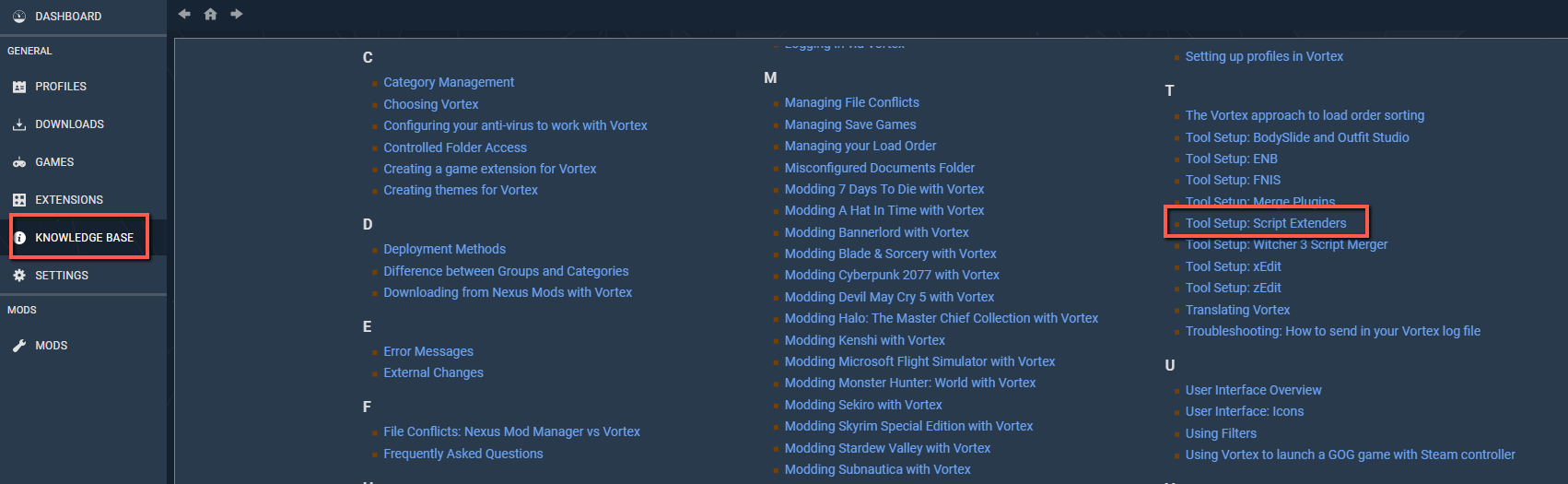Open Modding Cyberpunk 2077 article
Viewport: 1568px width, 484px height.
click(x=892, y=275)
